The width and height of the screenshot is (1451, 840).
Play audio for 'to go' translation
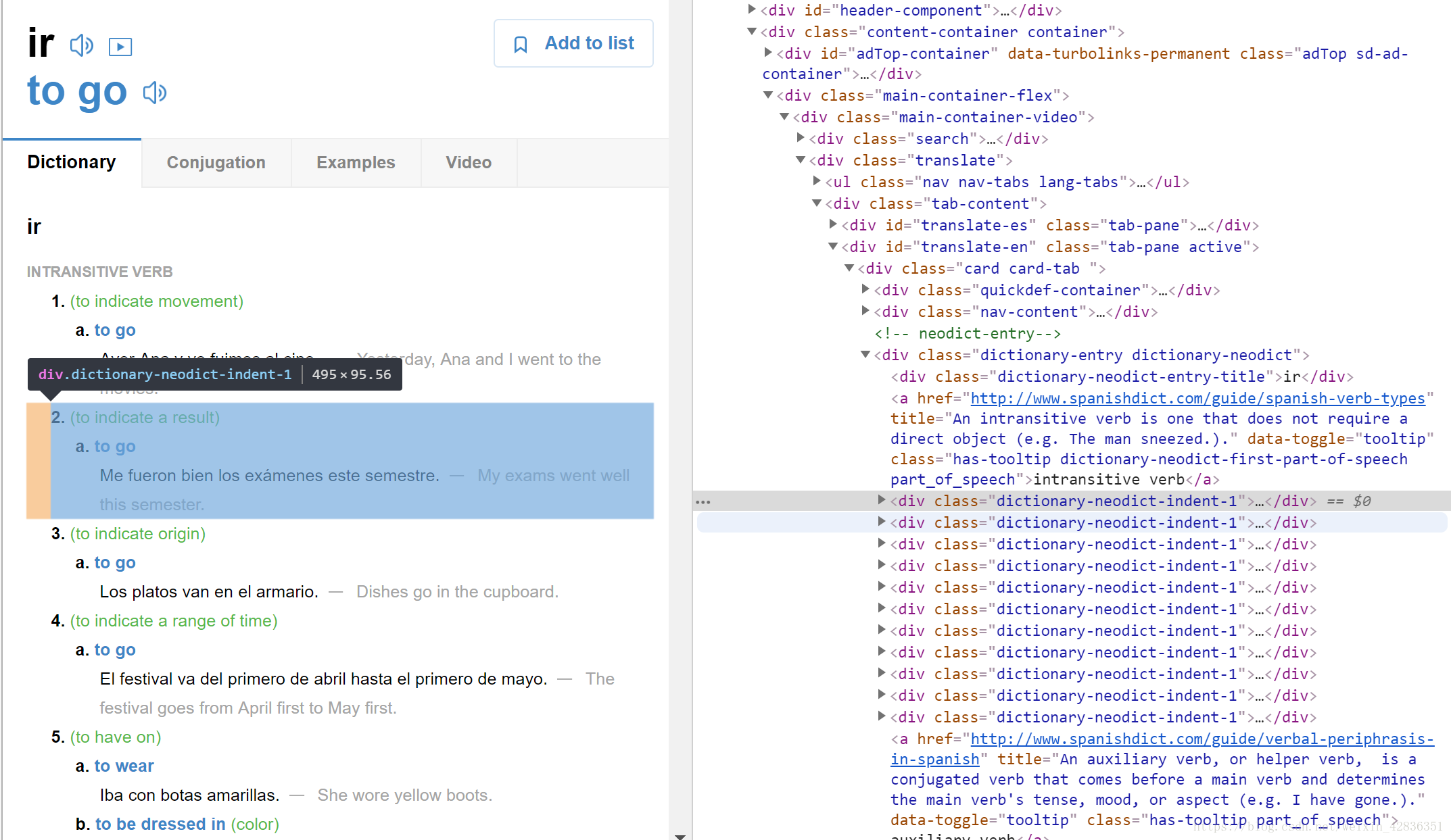(x=155, y=93)
